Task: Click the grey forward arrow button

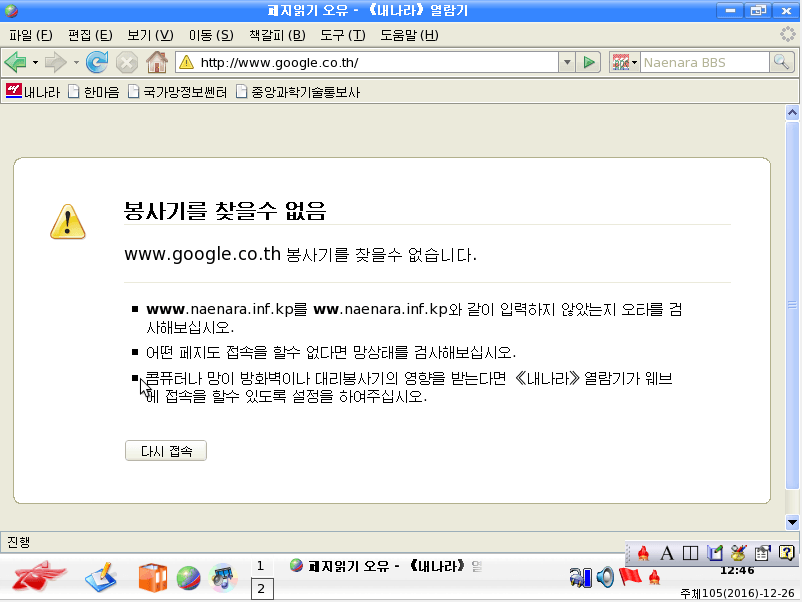Action: click(55, 62)
